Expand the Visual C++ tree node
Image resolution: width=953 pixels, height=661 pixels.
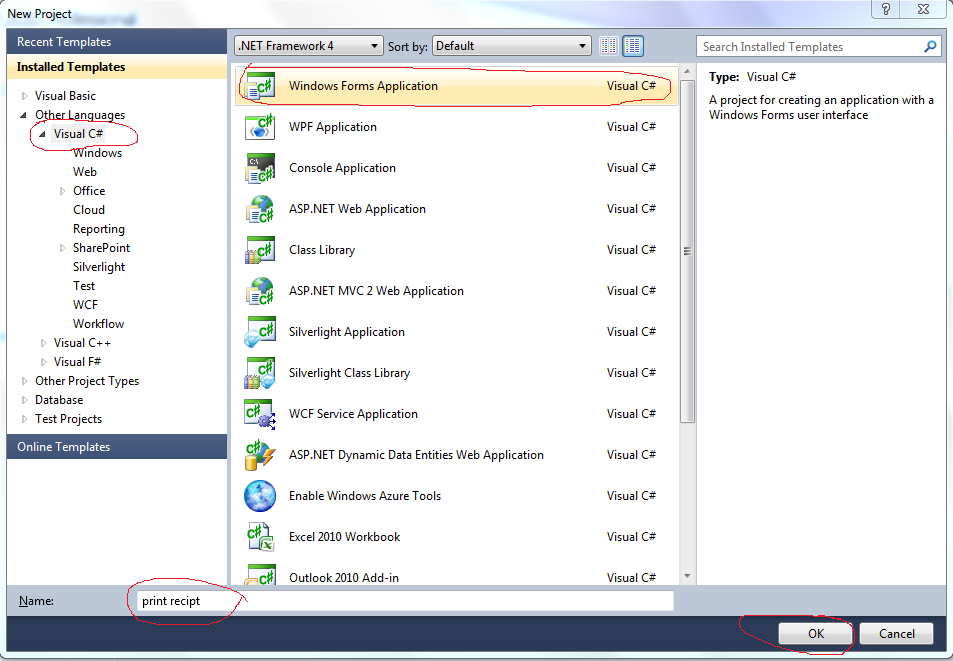pos(43,343)
